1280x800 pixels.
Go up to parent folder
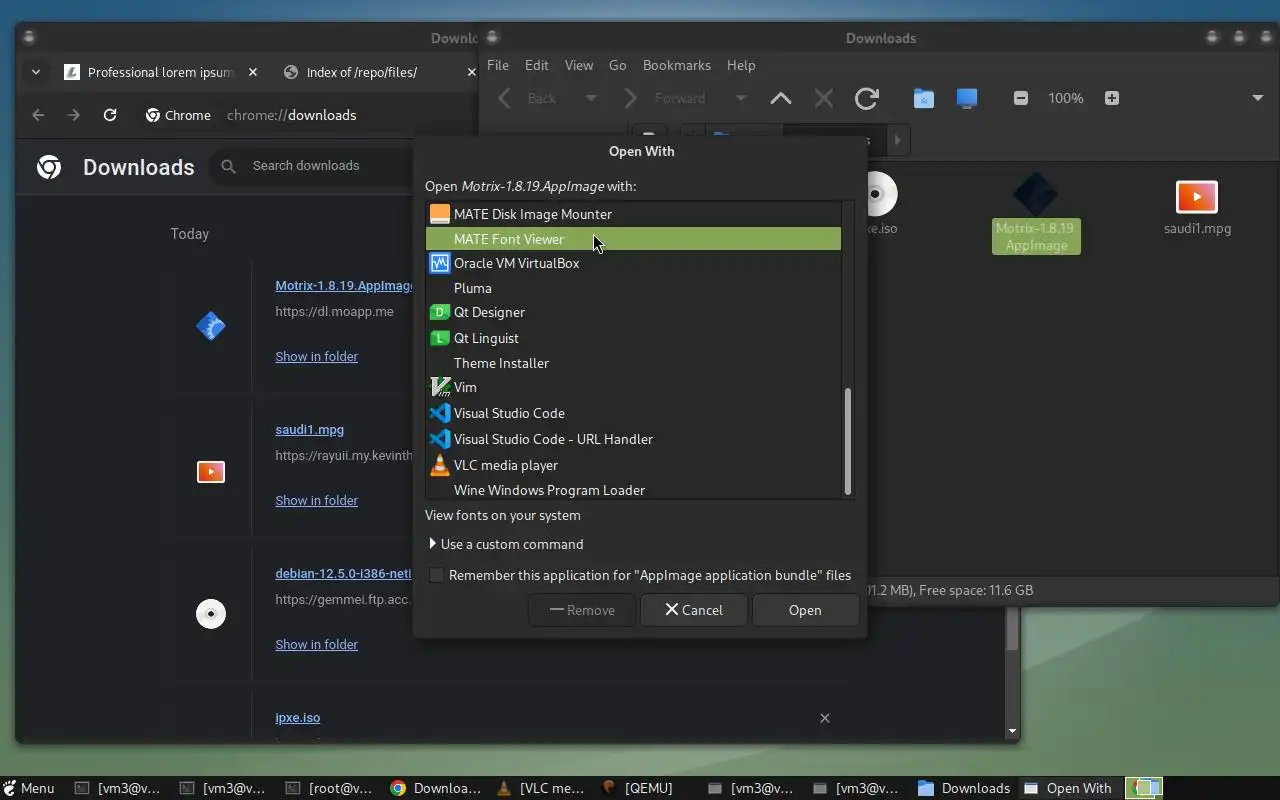point(781,98)
